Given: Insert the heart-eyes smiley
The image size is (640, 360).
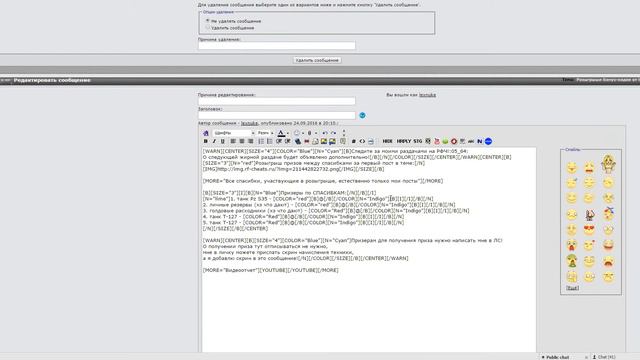Looking at the screenshot, I should point(589,230).
